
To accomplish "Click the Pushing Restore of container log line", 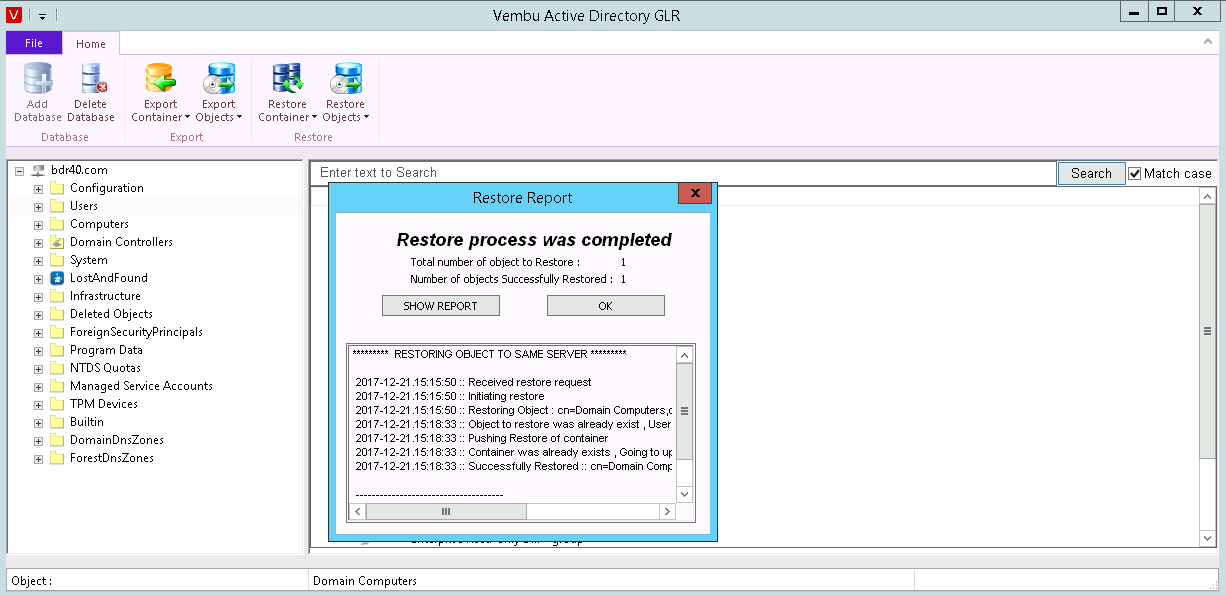I will 481,438.
